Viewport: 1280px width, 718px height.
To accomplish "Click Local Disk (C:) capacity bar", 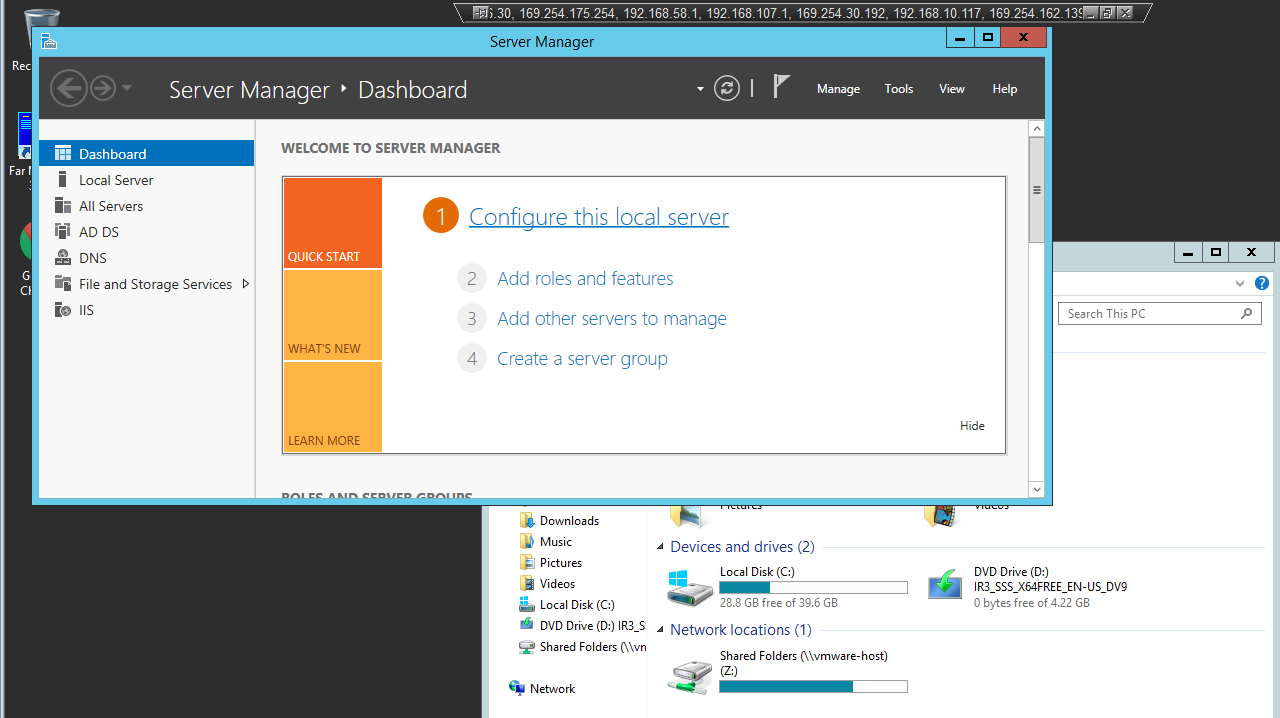I will pyautogui.click(x=813, y=587).
